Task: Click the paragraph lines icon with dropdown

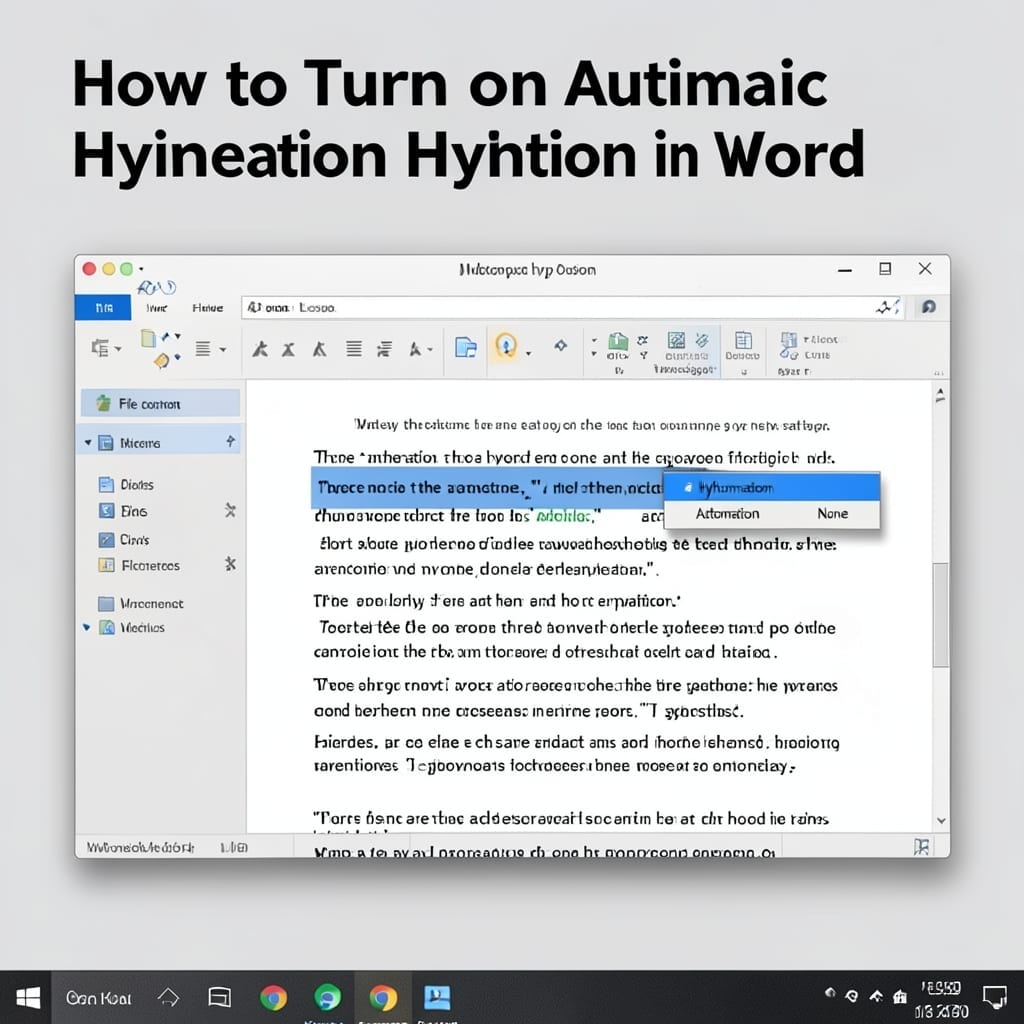Action: pyautogui.click(x=204, y=349)
